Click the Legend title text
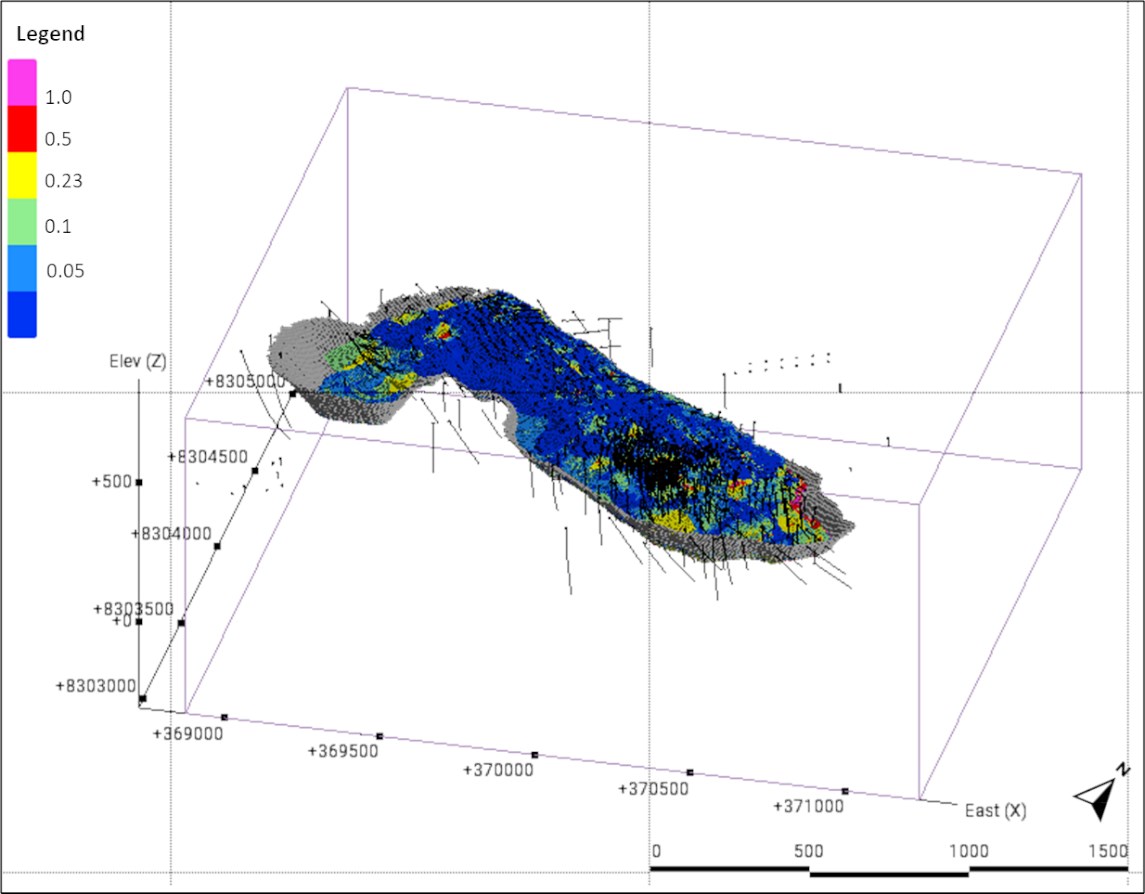Image resolution: width=1145 pixels, height=894 pixels. point(51,34)
